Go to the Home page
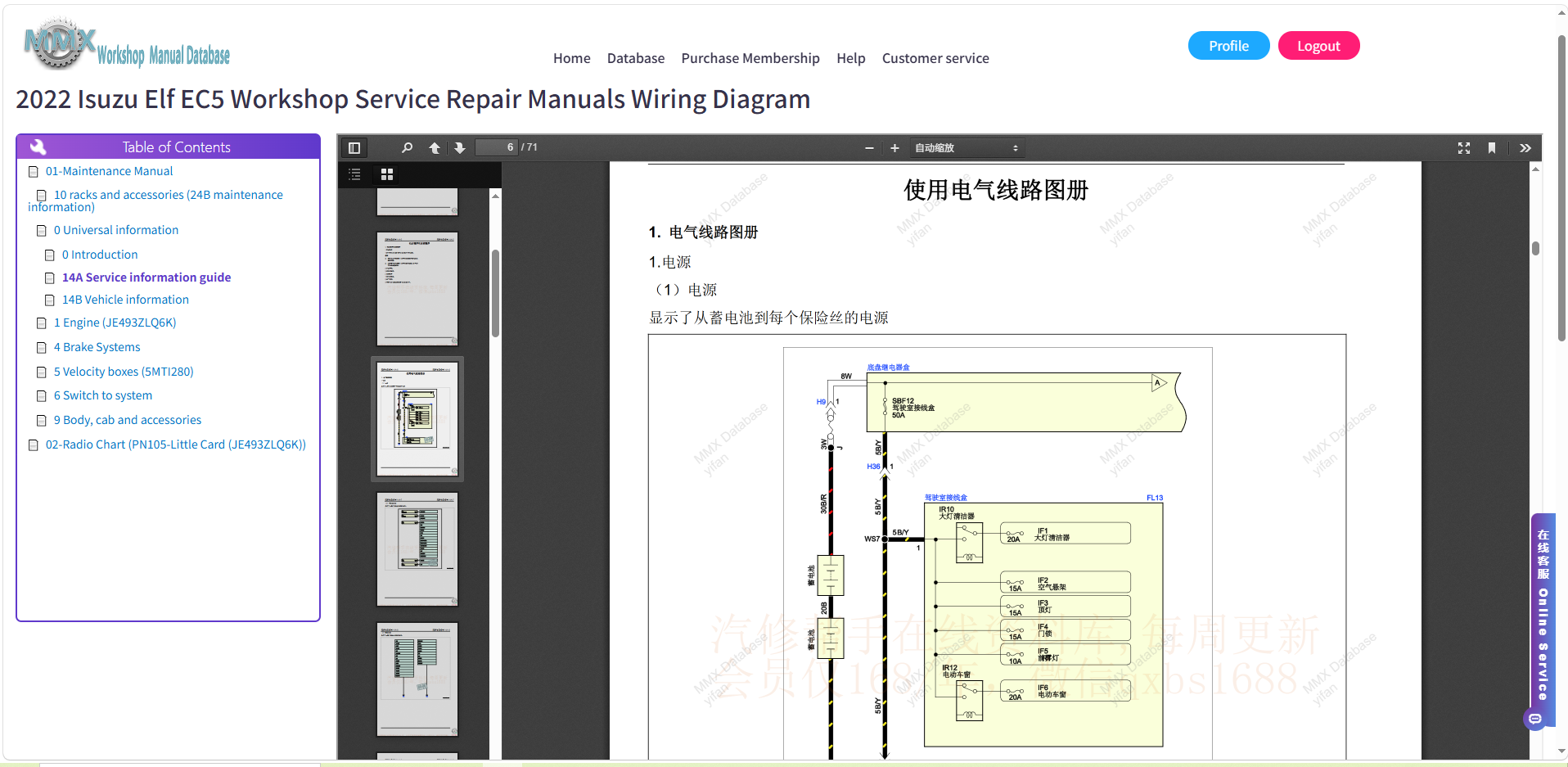 (x=572, y=58)
